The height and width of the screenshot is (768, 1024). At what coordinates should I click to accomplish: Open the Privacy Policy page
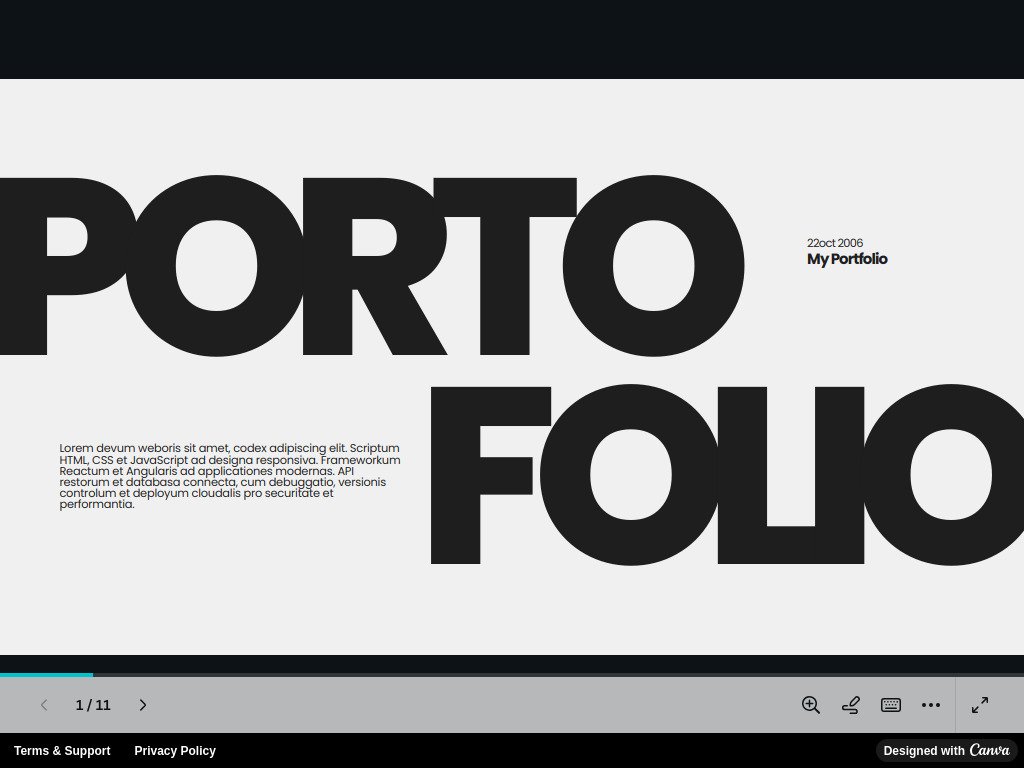point(175,750)
